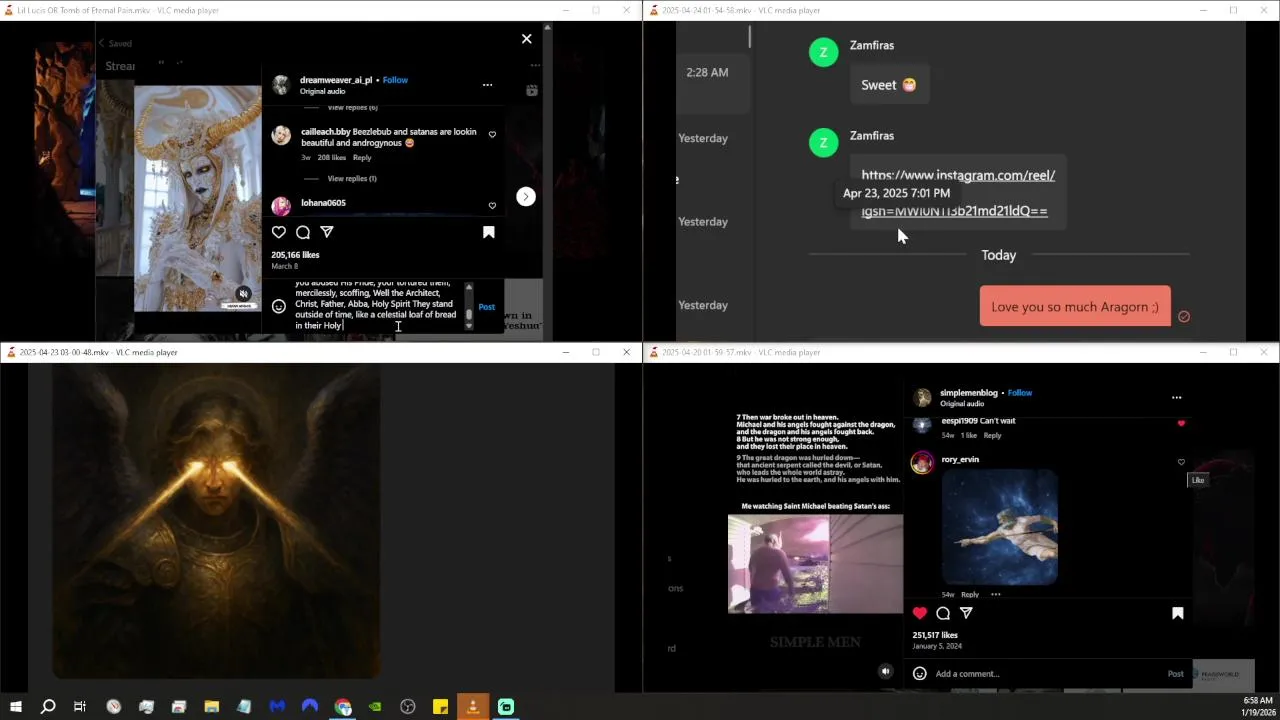The height and width of the screenshot is (720, 1280).
Task: Open lohana0605's profile name
Action: tap(323, 203)
